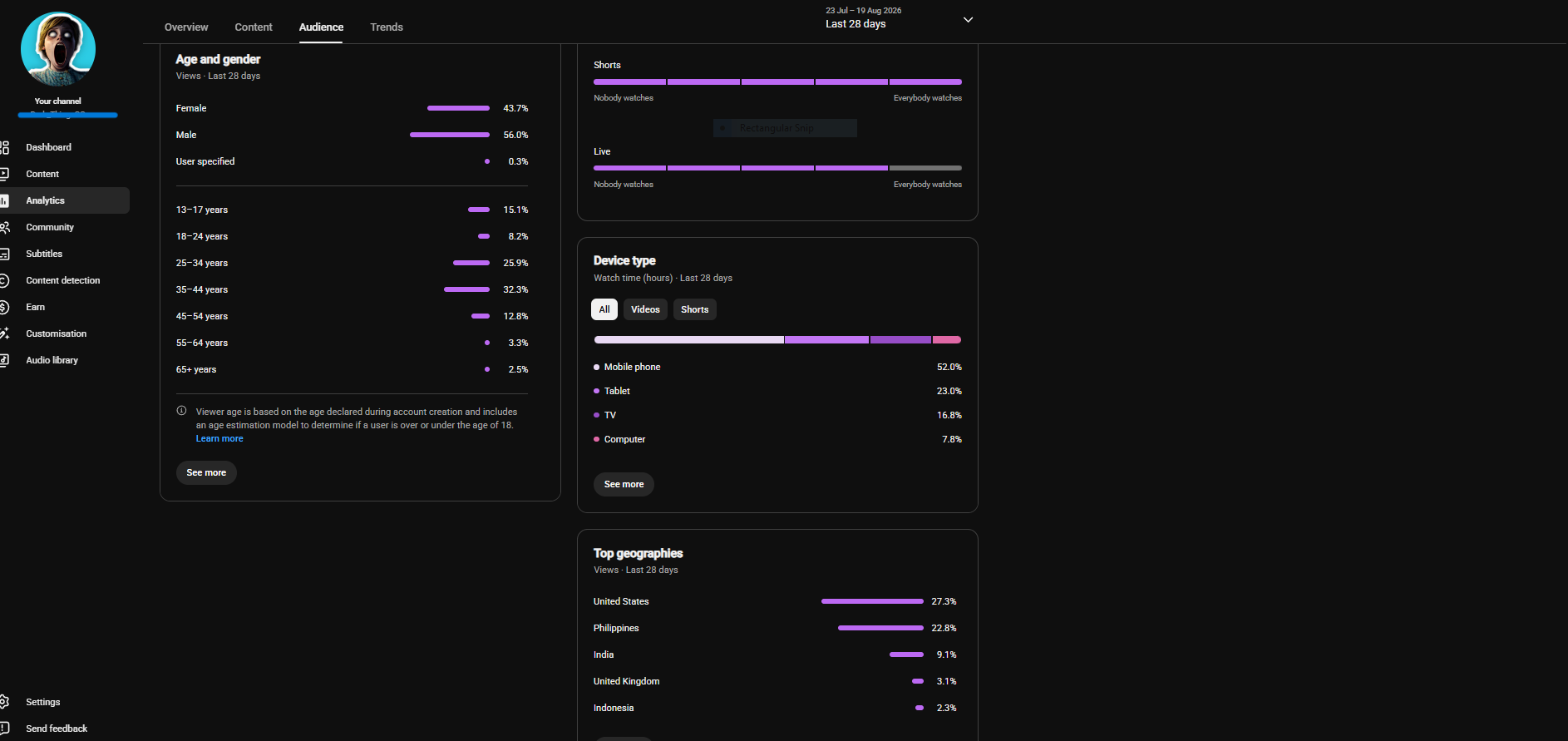The height and width of the screenshot is (741, 1568).
Task: Open Customisation wand icon
Action: click(4, 333)
